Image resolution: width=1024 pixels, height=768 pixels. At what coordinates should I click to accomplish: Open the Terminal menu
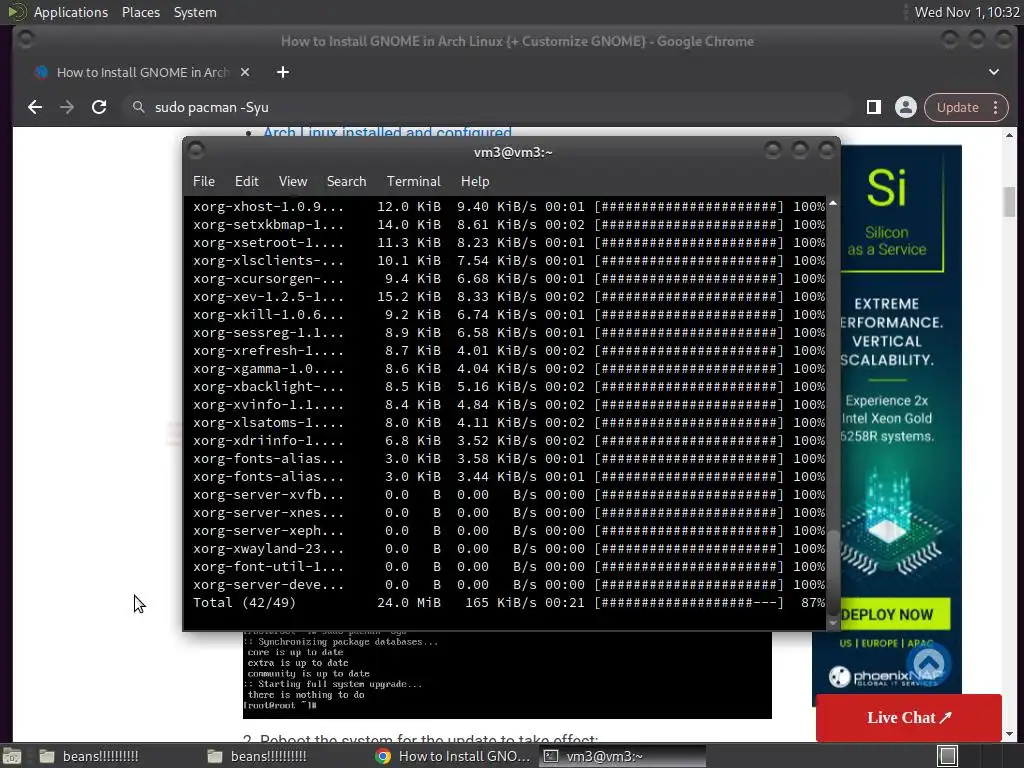click(413, 181)
